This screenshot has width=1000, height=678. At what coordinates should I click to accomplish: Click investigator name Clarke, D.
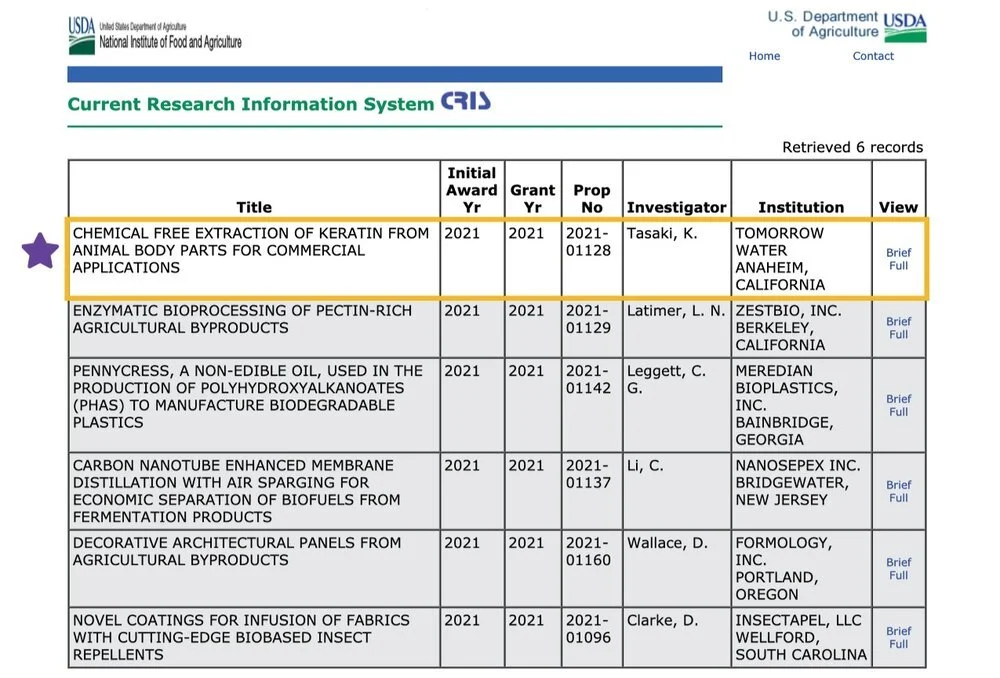(x=663, y=620)
